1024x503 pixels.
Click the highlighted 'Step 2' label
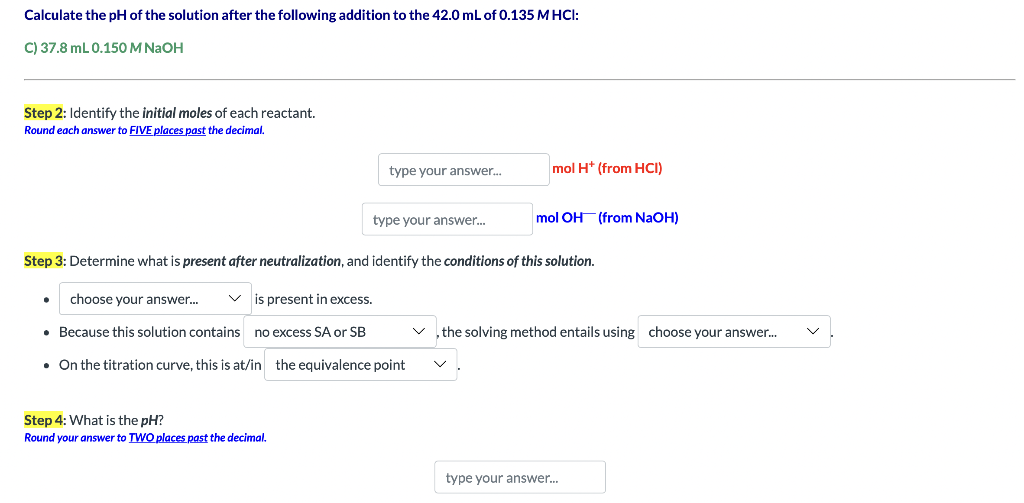(x=44, y=113)
